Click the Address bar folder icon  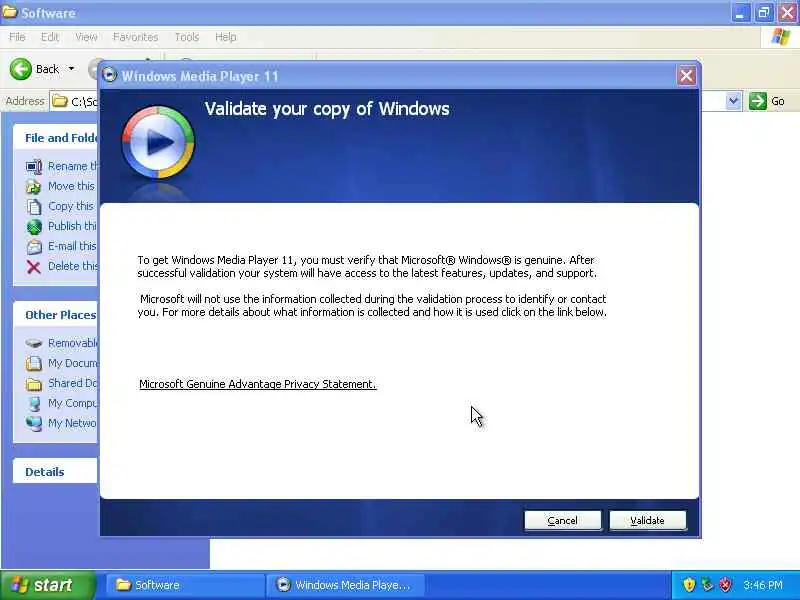(60, 101)
